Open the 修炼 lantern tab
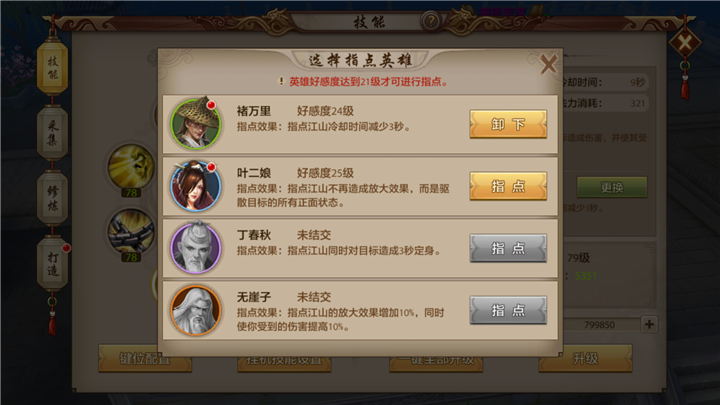Image resolution: width=720 pixels, height=405 pixels. coord(52,198)
